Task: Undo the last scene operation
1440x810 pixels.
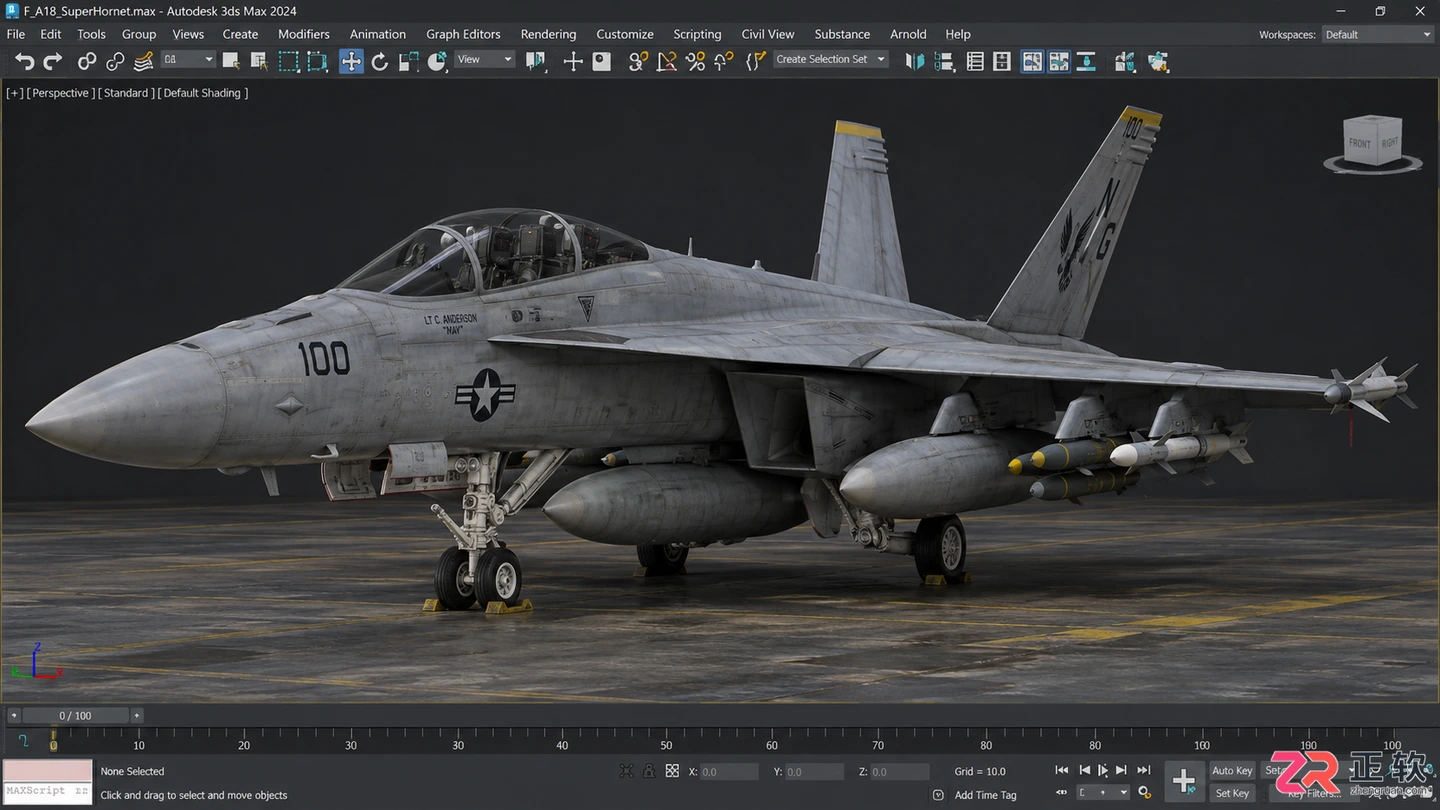Action: [x=24, y=61]
